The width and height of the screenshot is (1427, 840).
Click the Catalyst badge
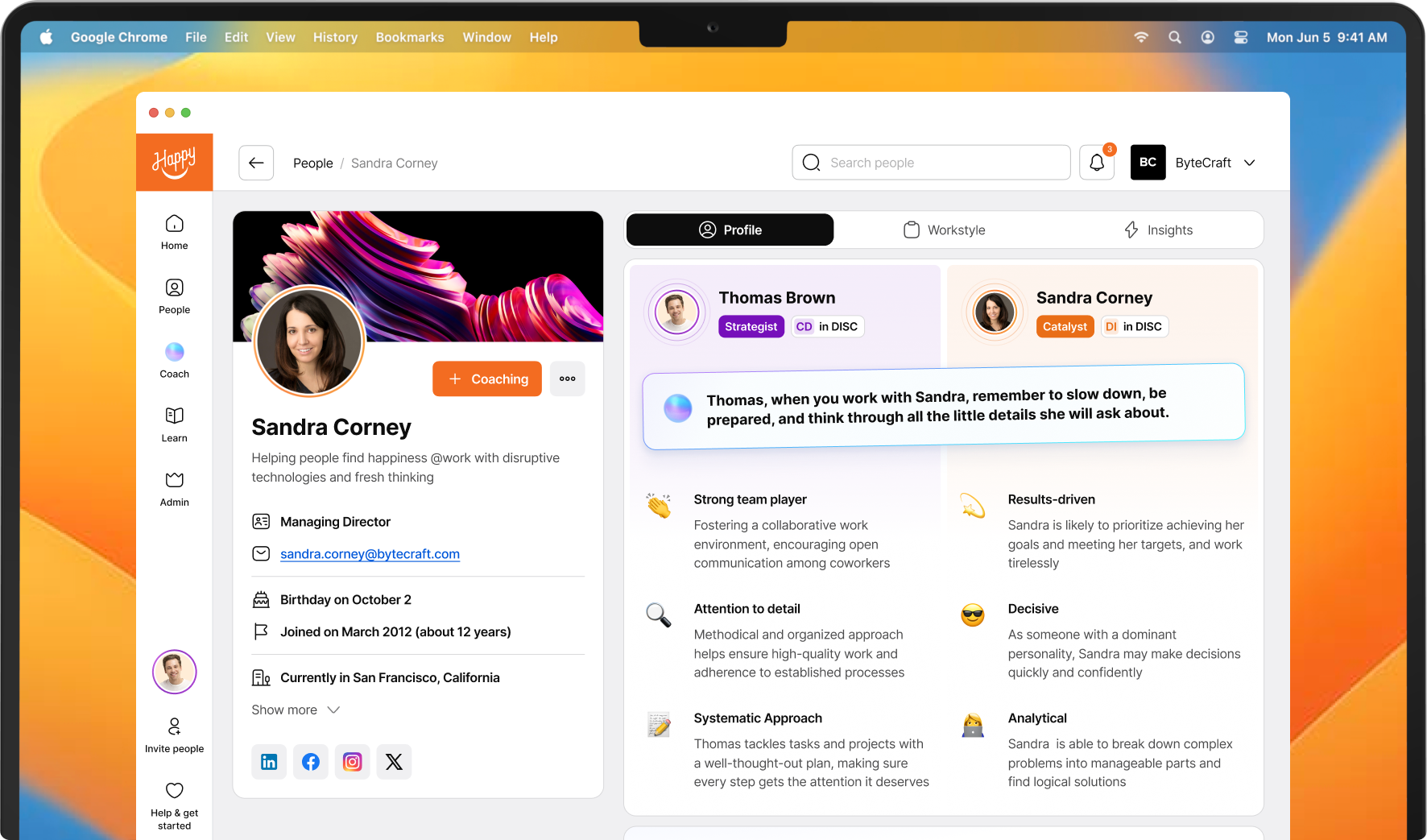[1065, 326]
